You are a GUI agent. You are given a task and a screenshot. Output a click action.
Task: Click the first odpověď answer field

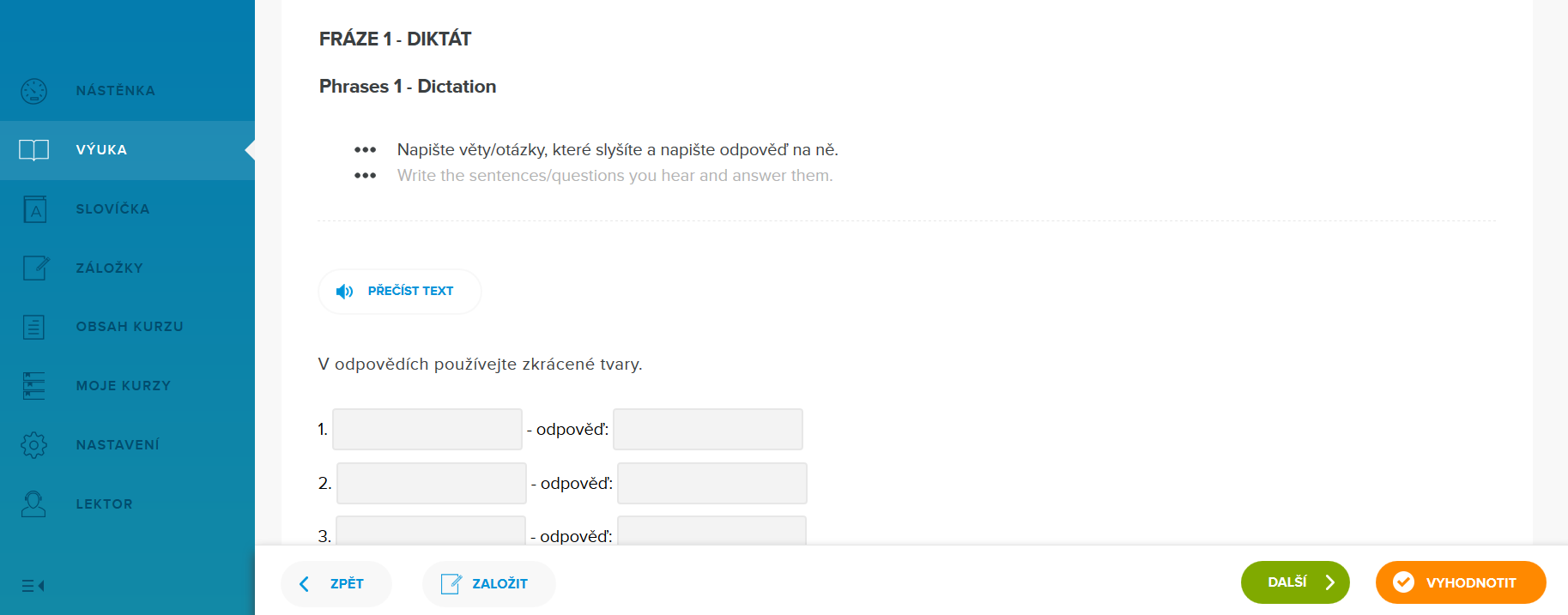[x=708, y=430]
